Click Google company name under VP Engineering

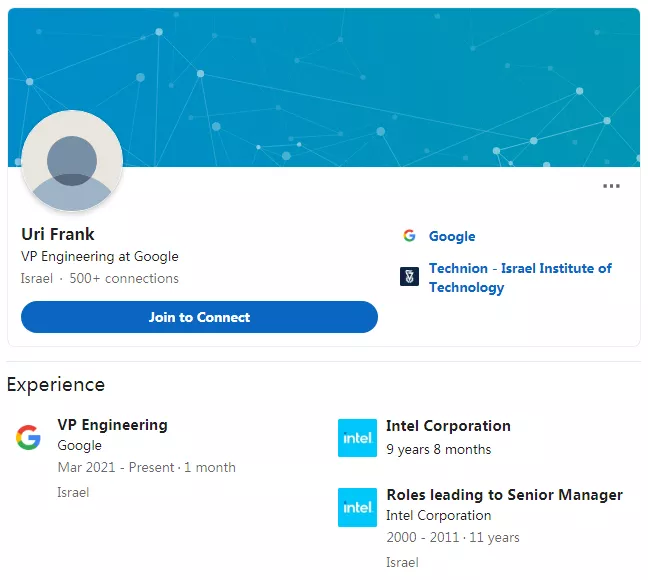79,445
